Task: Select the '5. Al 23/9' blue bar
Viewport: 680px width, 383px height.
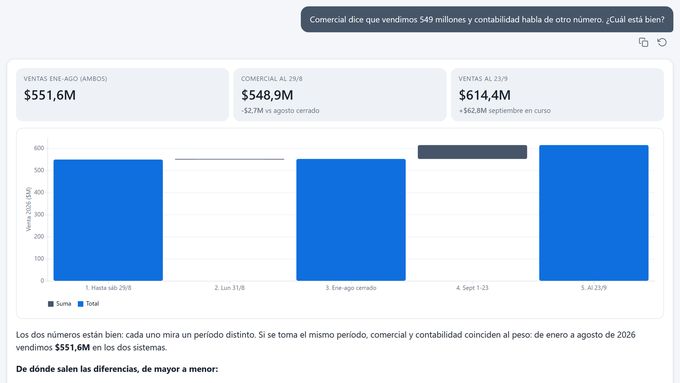Action: click(594, 213)
